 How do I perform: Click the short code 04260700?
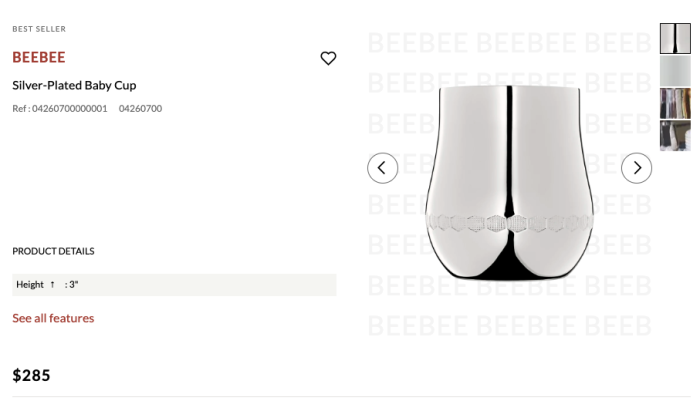coord(140,109)
